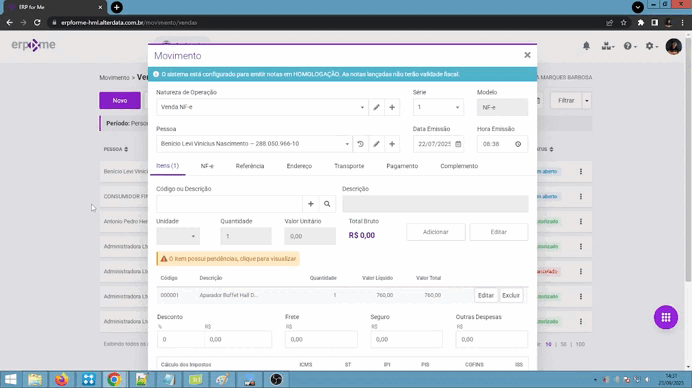This screenshot has width=692, height=388.
Task: Expand the Natureza de Operação dropdown
Action: [x=362, y=107]
